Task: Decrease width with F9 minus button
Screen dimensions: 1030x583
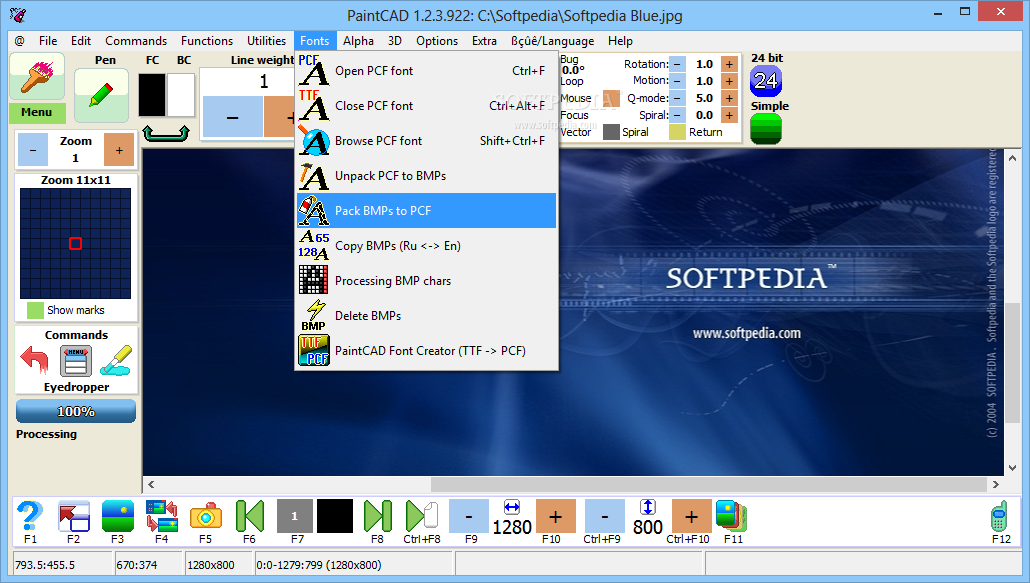Action: click(x=469, y=516)
